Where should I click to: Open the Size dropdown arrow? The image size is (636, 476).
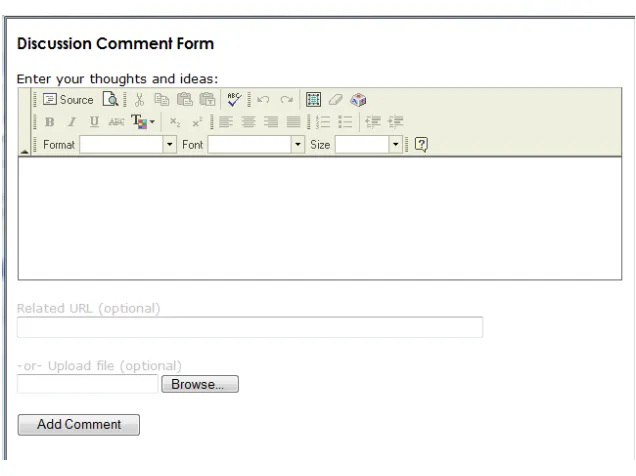click(395, 144)
